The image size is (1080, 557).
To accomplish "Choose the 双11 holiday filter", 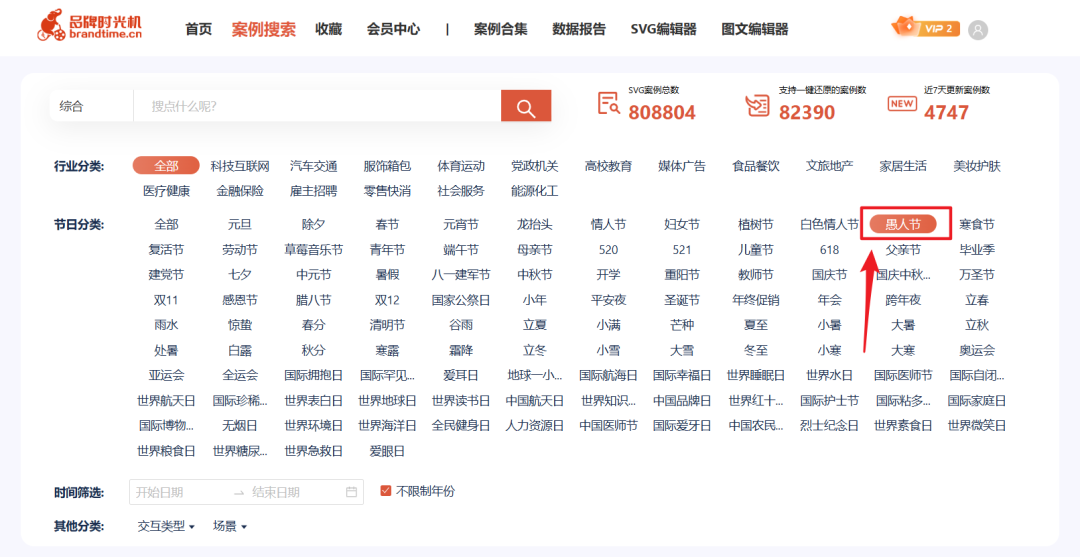I will (166, 300).
